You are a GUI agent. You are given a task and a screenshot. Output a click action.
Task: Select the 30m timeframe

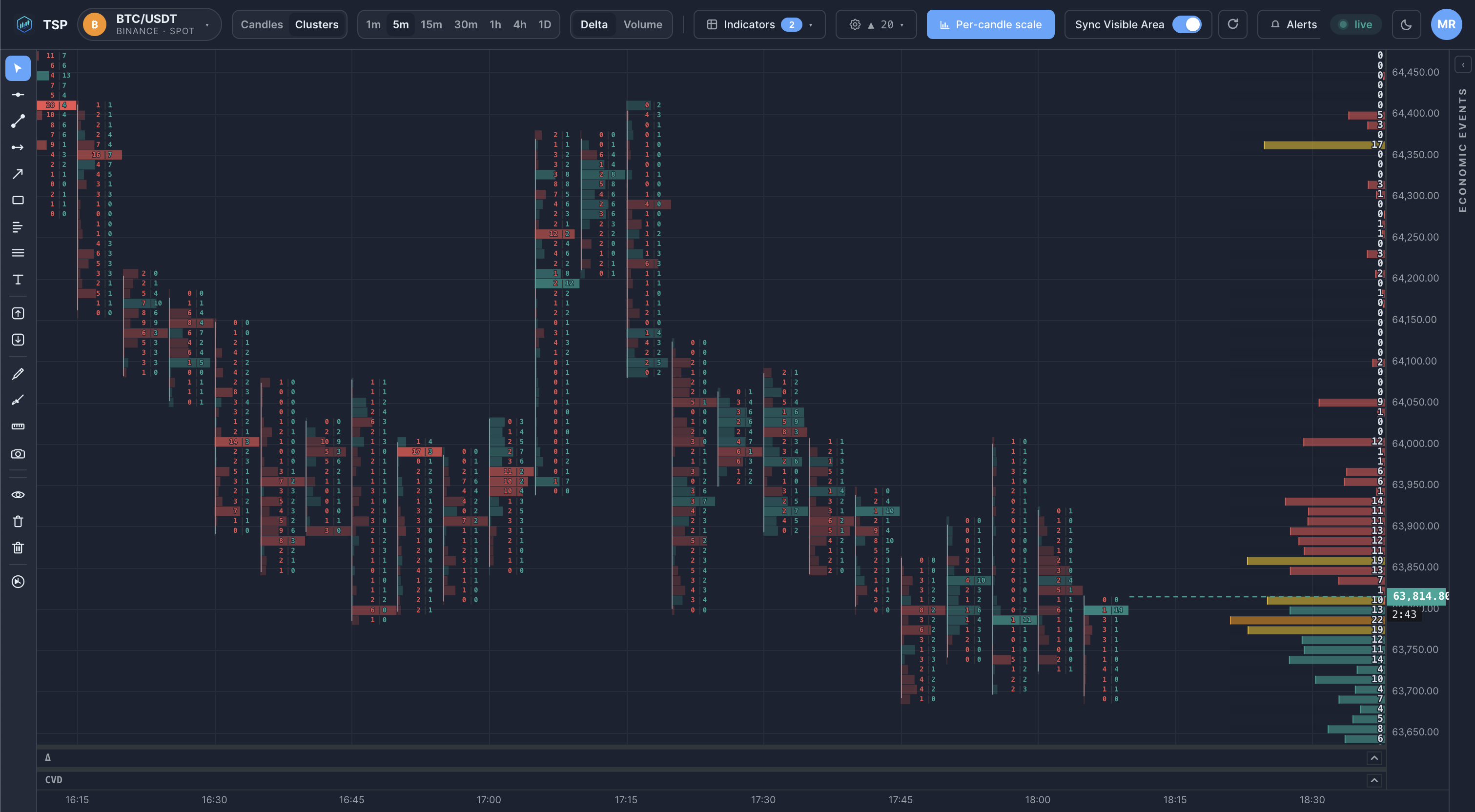pos(466,24)
